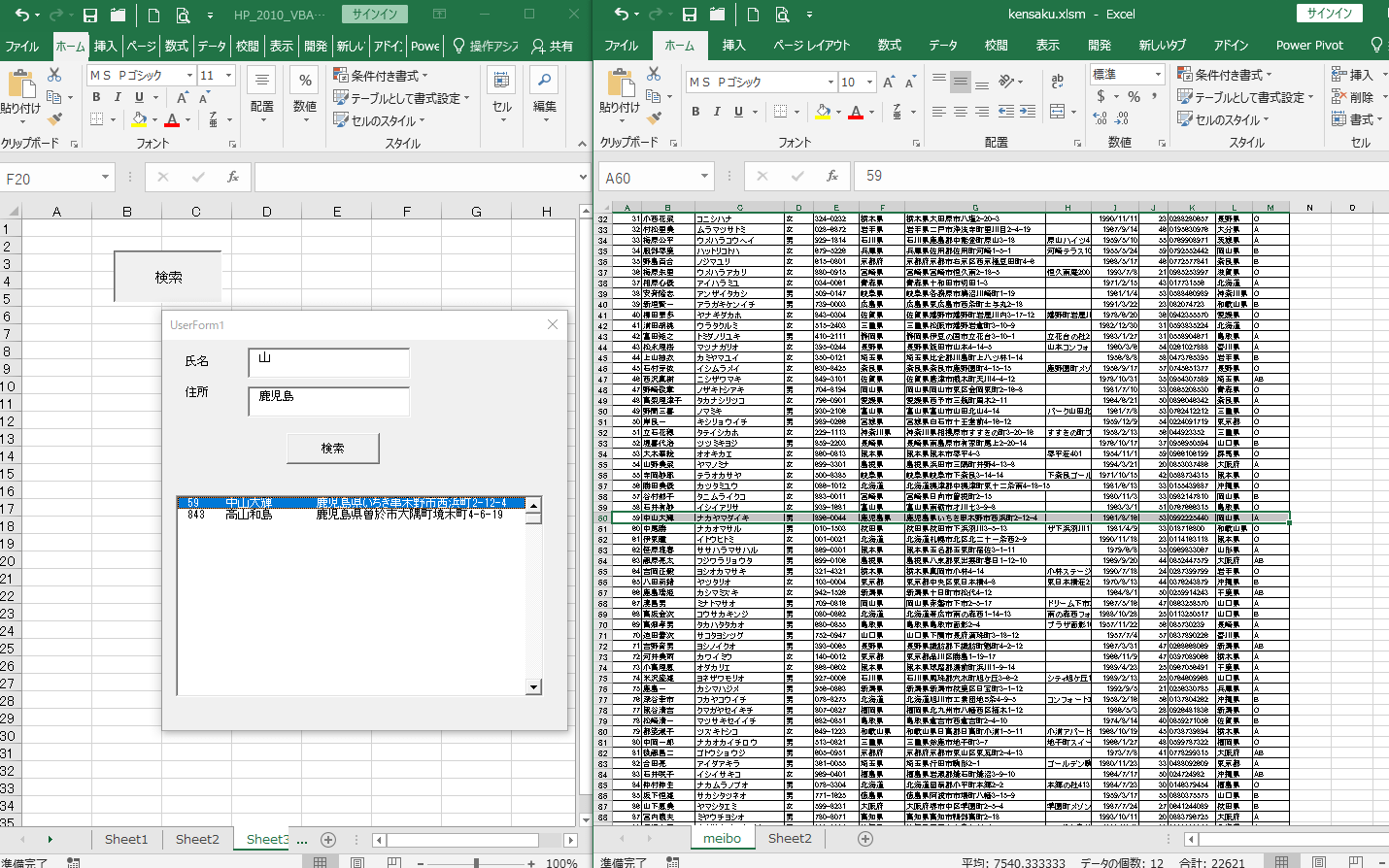The height and width of the screenshot is (868, 1389).
Task: Click Cut scissors in kensaku.xlsm ribbon
Action: click(654, 75)
